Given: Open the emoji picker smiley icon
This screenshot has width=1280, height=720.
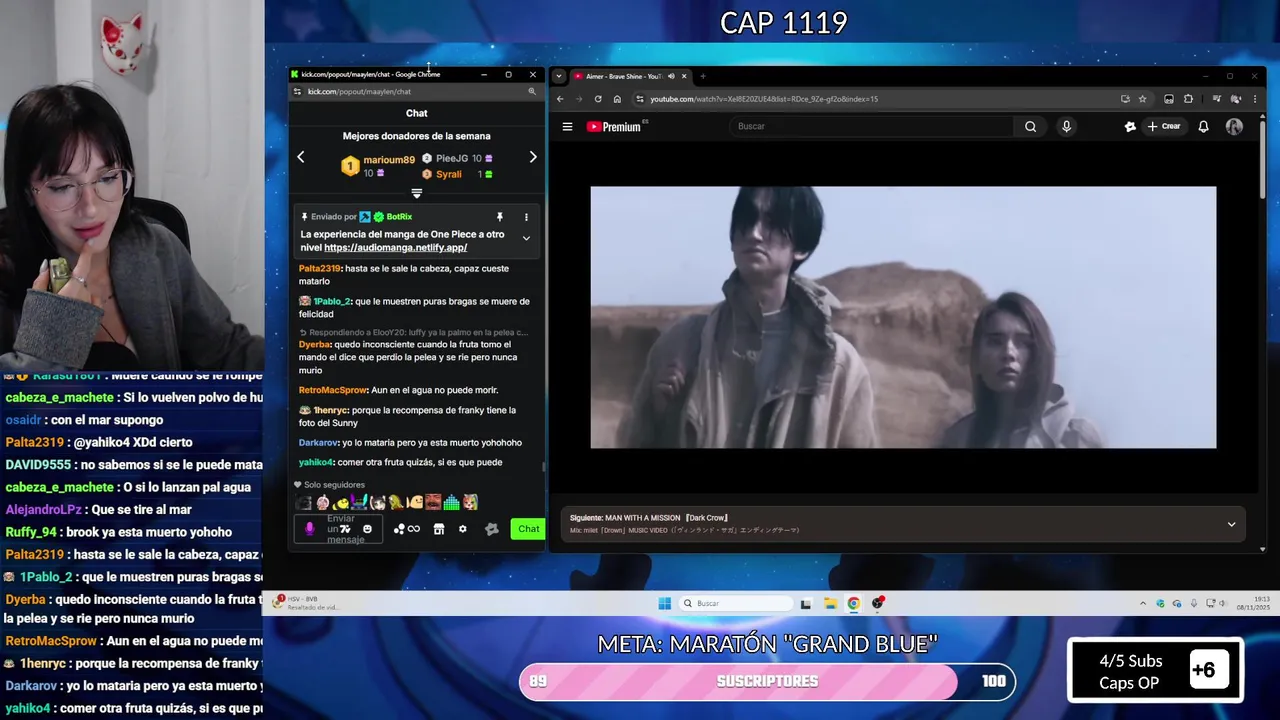Looking at the screenshot, I should 367,529.
